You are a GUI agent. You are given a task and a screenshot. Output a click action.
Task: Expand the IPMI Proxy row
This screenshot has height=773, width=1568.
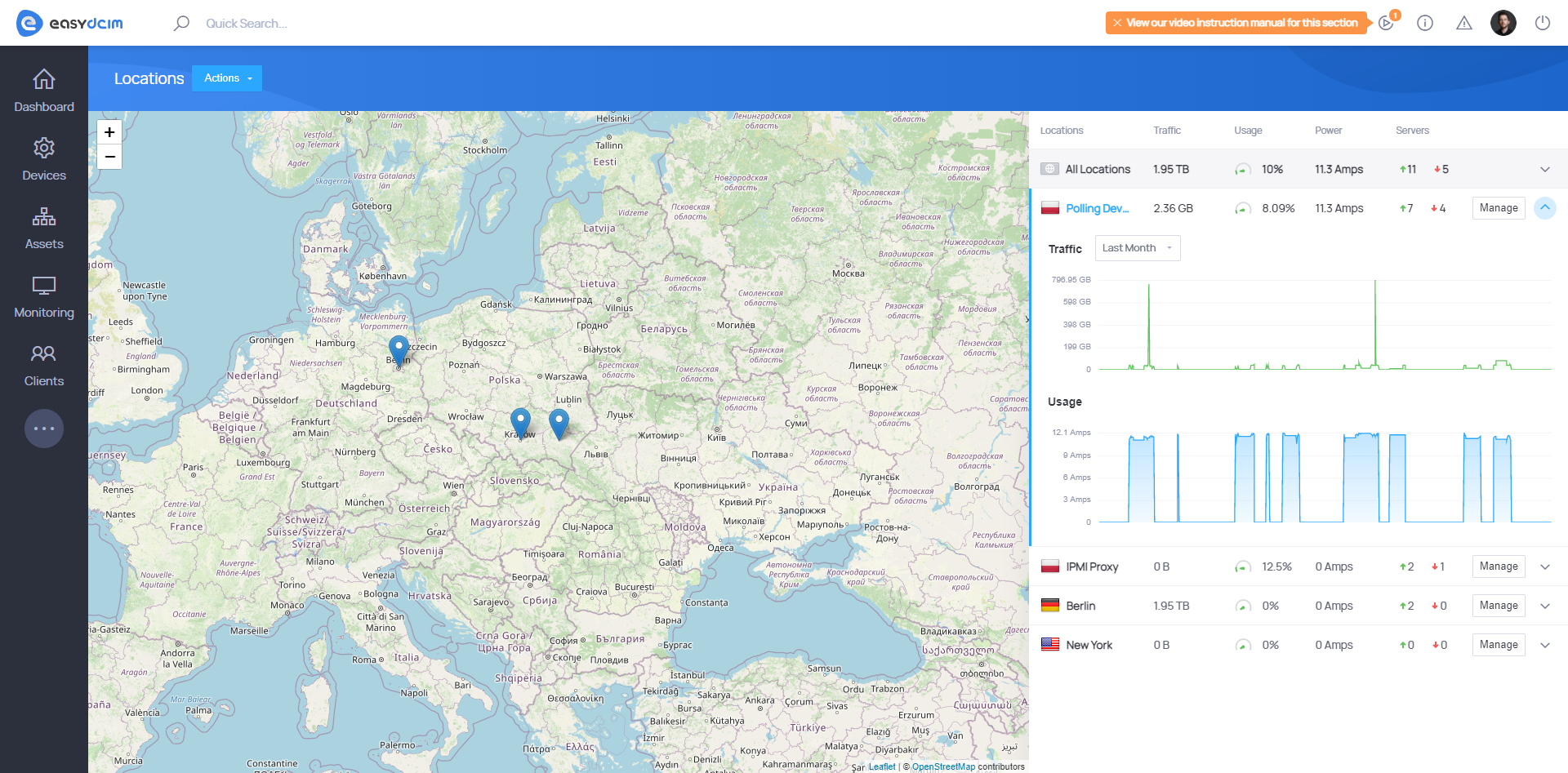(1545, 566)
